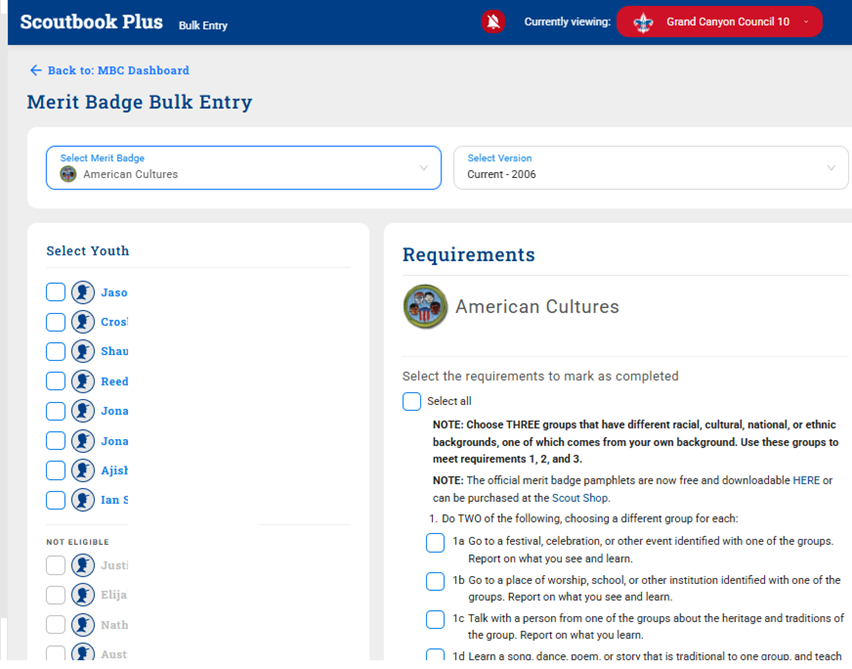This screenshot has height=669, width=852.
Task: Check the box for youth Jaso
Action: pos(55,292)
